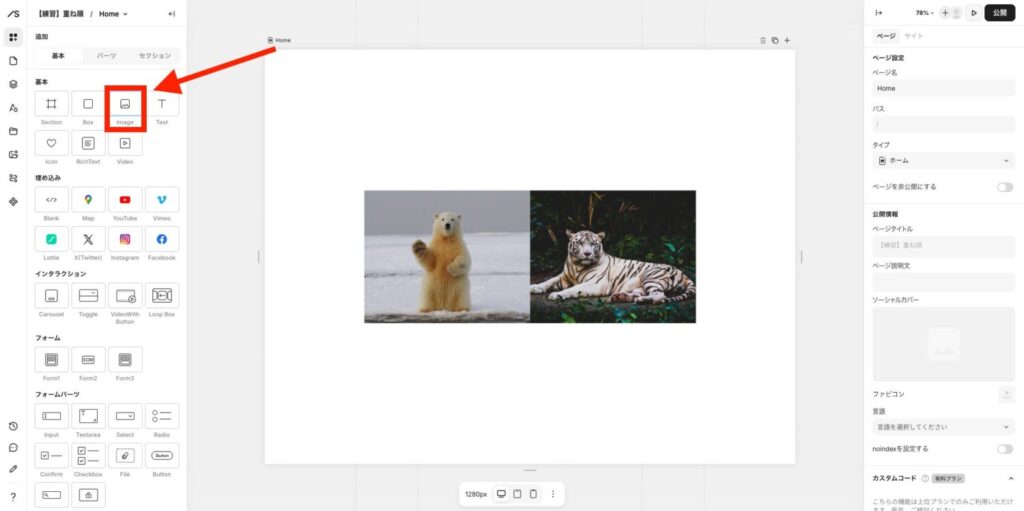Click the ページ名 input field containing Home
1024x511 pixels.
pyautogui.click(x=943, y=88)
